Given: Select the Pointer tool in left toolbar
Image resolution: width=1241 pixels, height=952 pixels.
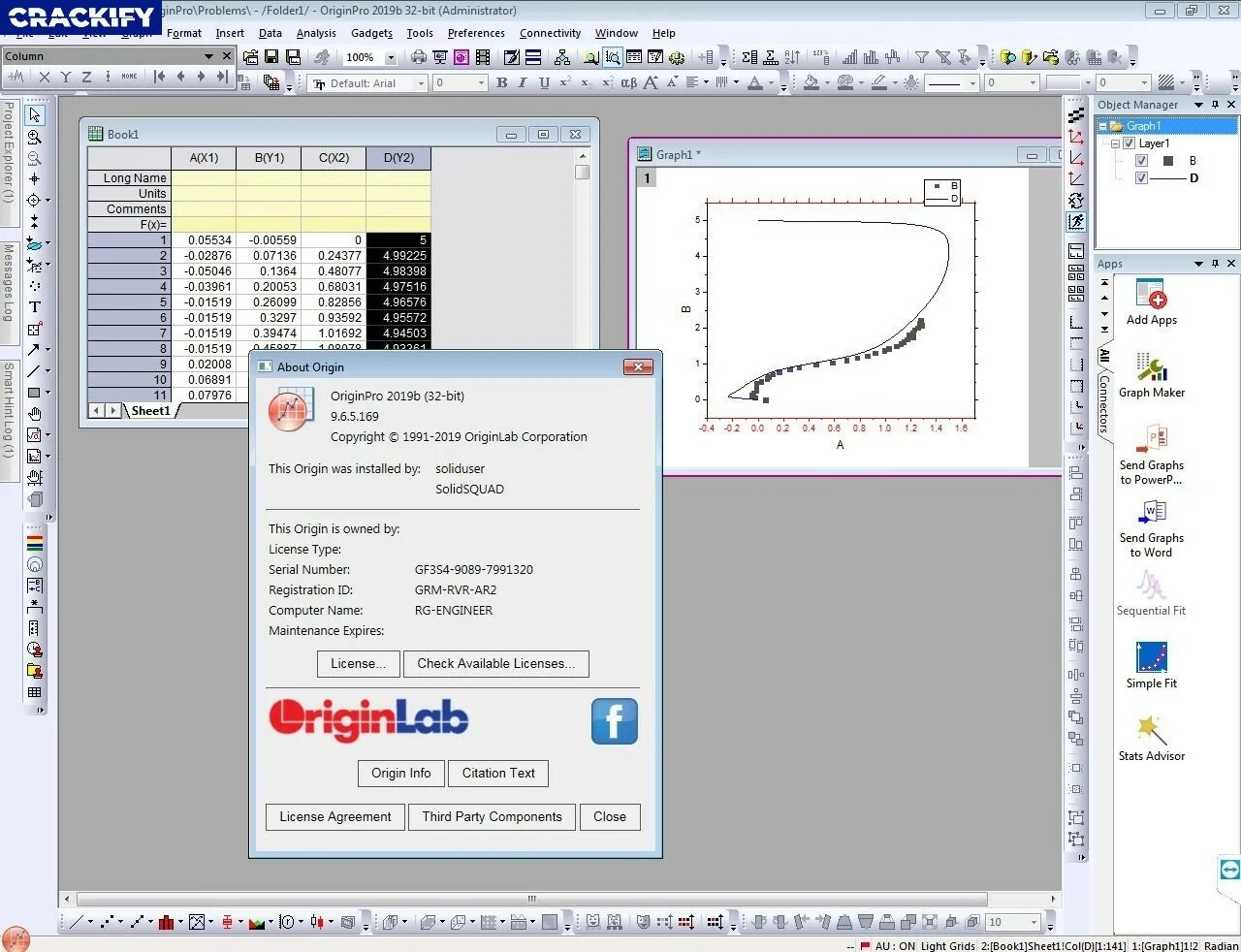Looking at the screenshot, I should (x=35, y=115).
